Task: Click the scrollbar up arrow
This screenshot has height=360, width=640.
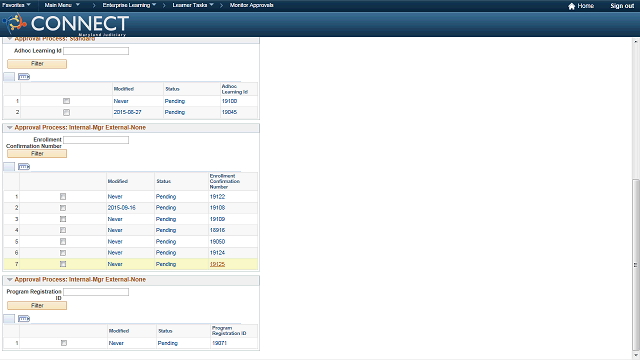Action: tap(636, 42)
